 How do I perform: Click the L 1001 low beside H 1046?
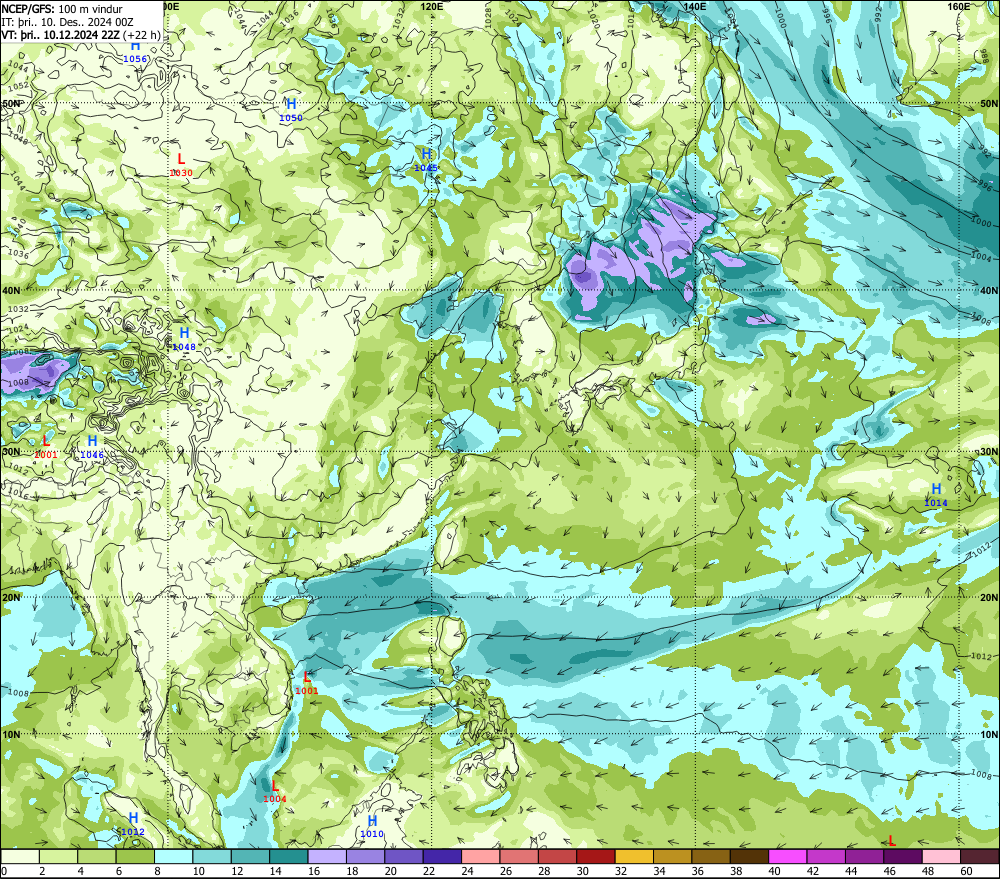pyautogui.click(x=46, y=447)
